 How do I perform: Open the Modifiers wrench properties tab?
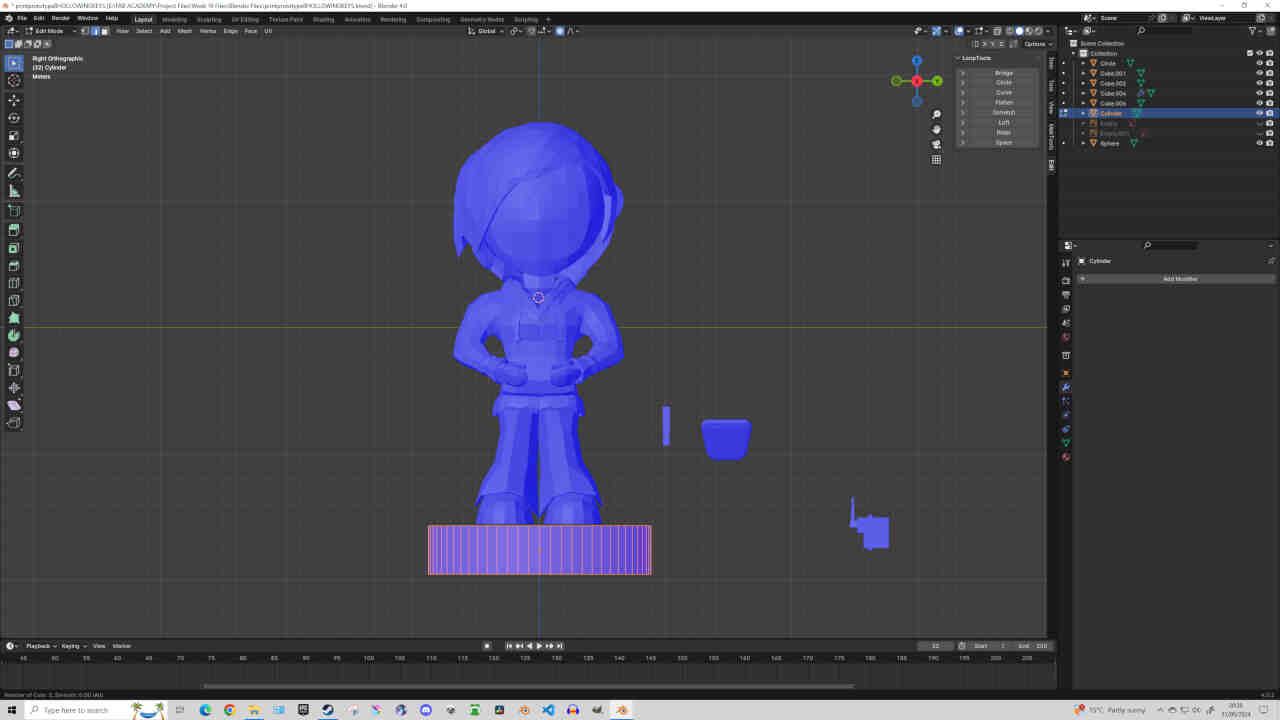pos(1066,387)
